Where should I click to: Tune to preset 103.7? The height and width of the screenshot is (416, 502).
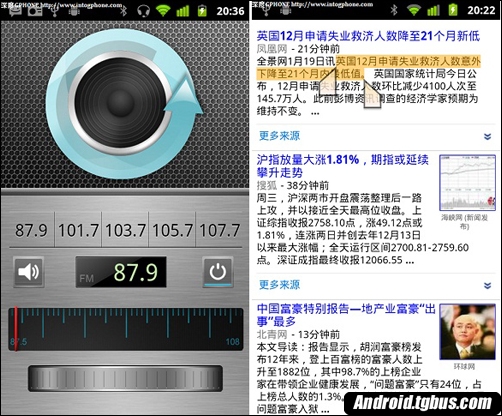[126, 230]
